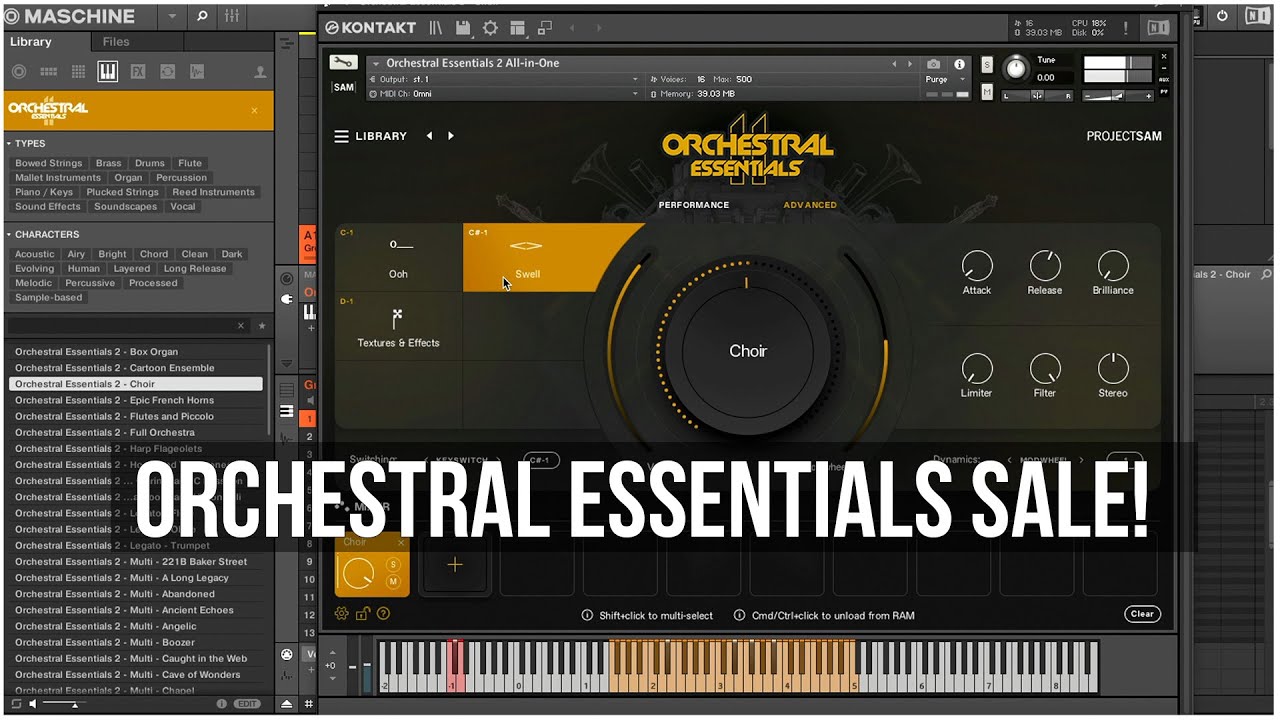Click the NI logo in Kontakt header
Image resolution: width=1280 pixels, height=720 pixels.
point(1158,28)
